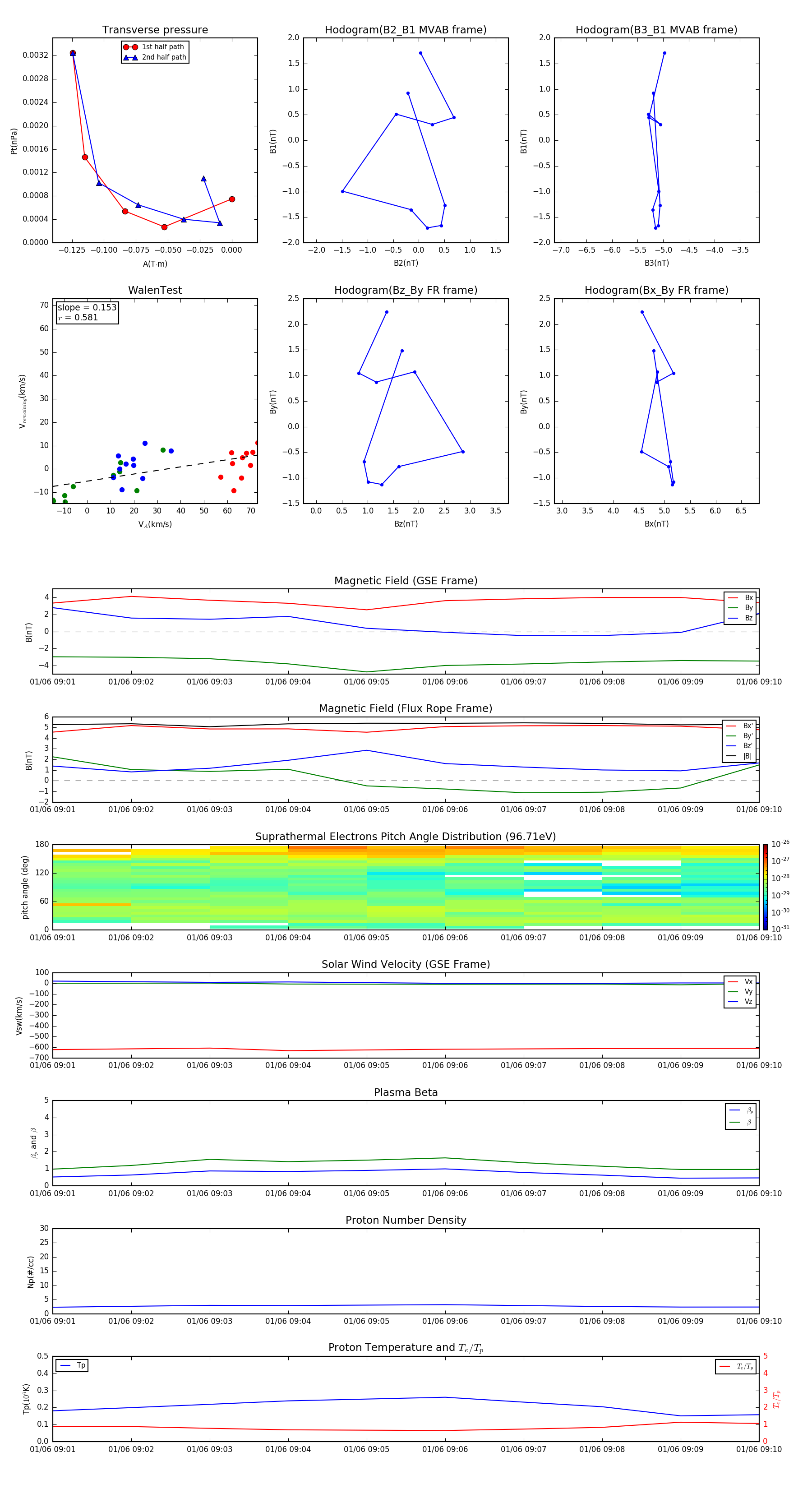The height and width of the screenshot is (1489, 812).
Task: Select the Plasma Beta panel title
Action: 406,1093
